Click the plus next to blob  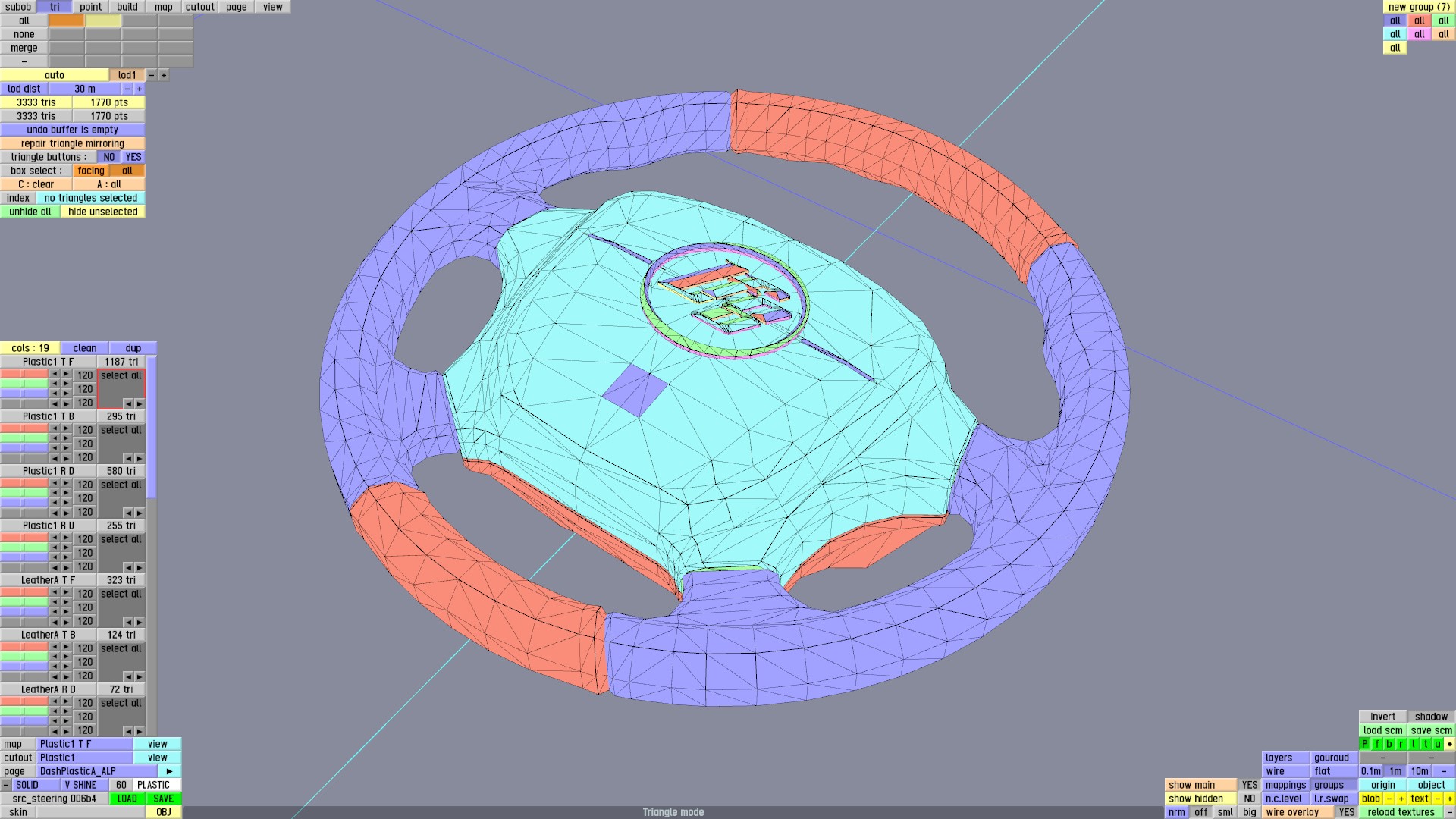(1401, 799)
